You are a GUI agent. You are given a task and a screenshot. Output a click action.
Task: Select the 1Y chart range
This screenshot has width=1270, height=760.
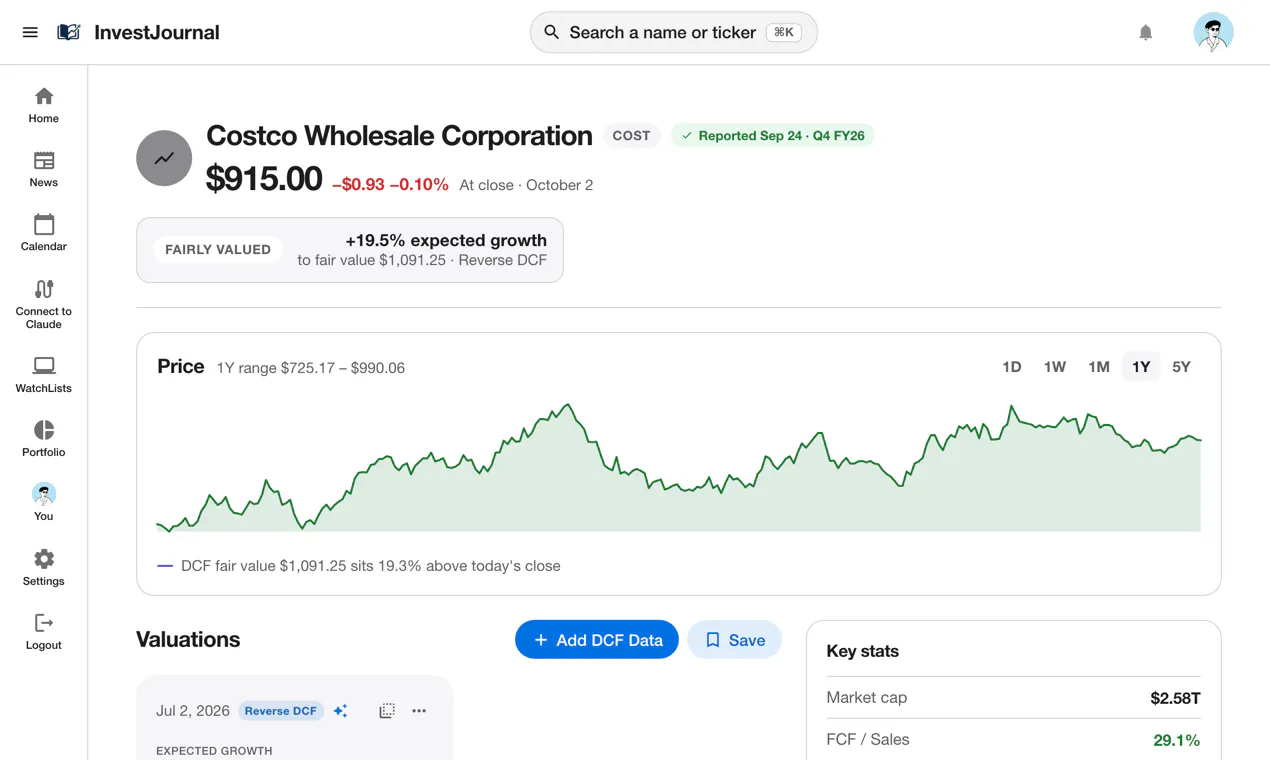pos(1141,367)
